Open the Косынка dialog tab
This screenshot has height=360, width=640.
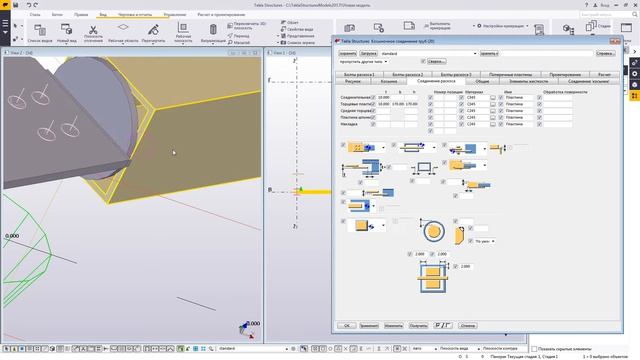click(389, 81)
